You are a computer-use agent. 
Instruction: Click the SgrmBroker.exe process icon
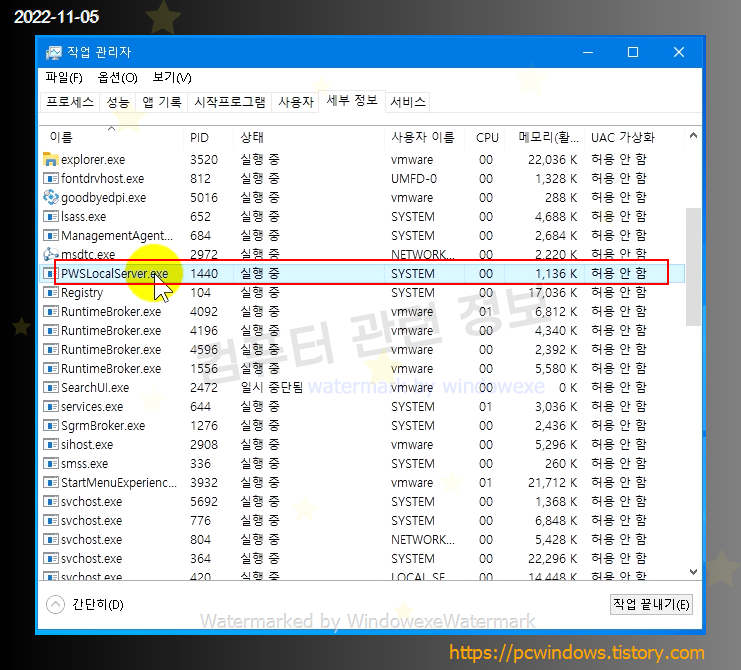51,425
